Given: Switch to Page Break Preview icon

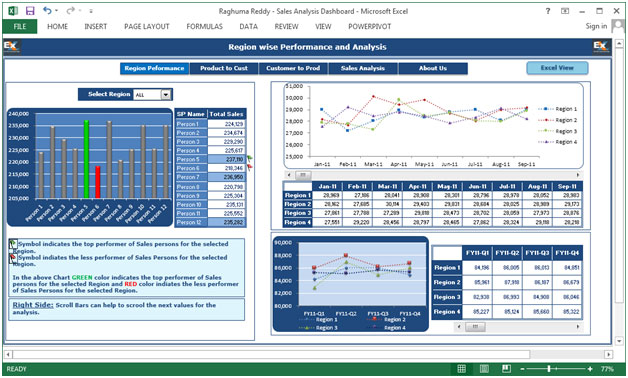Looking at the screenshot, I should [x=506, y=369].
